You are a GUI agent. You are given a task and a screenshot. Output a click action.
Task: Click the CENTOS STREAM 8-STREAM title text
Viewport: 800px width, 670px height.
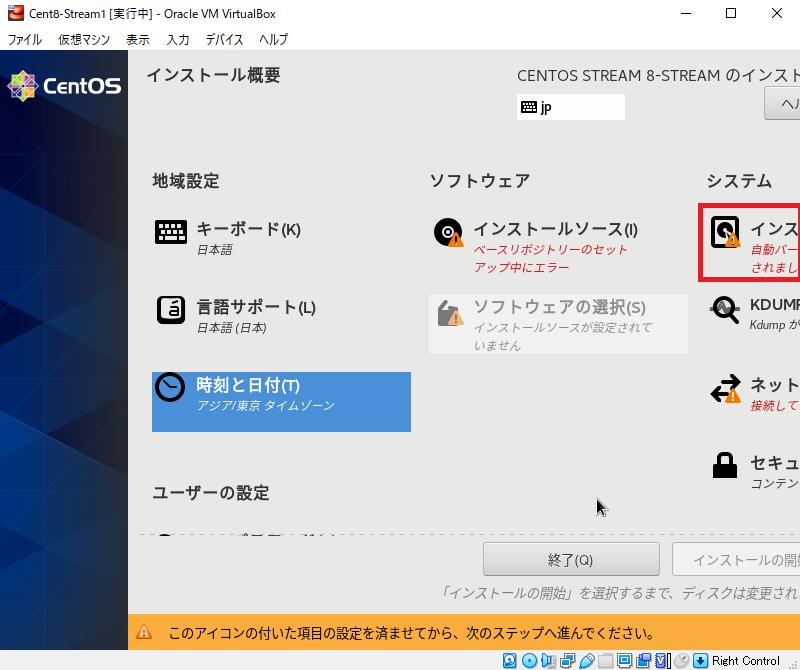(658, 76)
